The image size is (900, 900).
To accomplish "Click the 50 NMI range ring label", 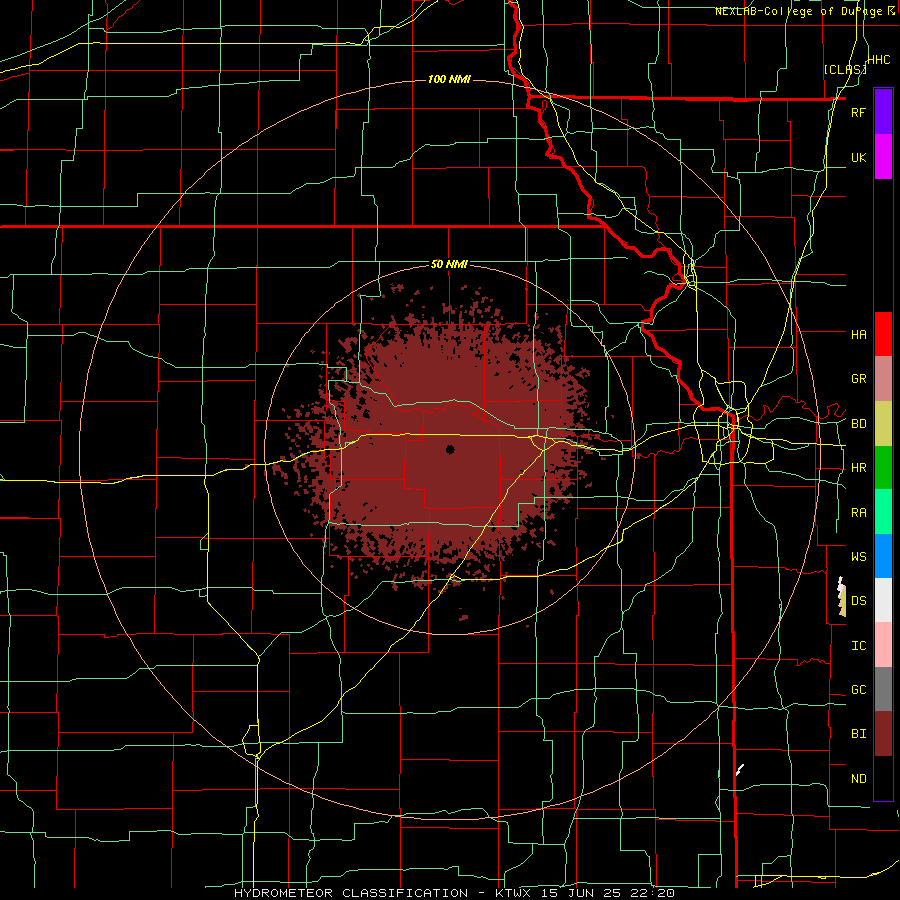I will (x=449, y=264).
